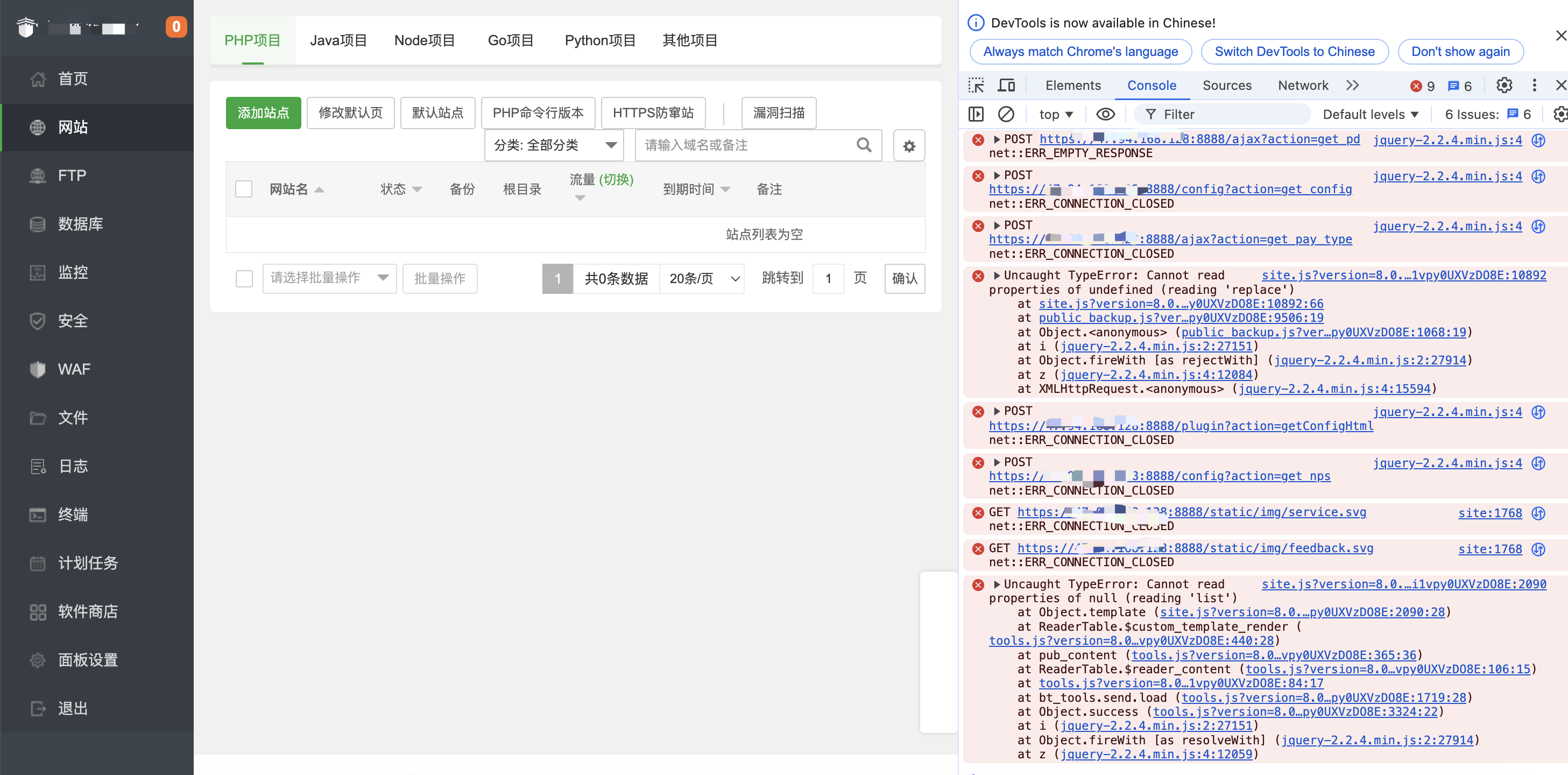Open the 首页 home sidebar item
The image size is (1568, 775).
click(x=97, y=79)
